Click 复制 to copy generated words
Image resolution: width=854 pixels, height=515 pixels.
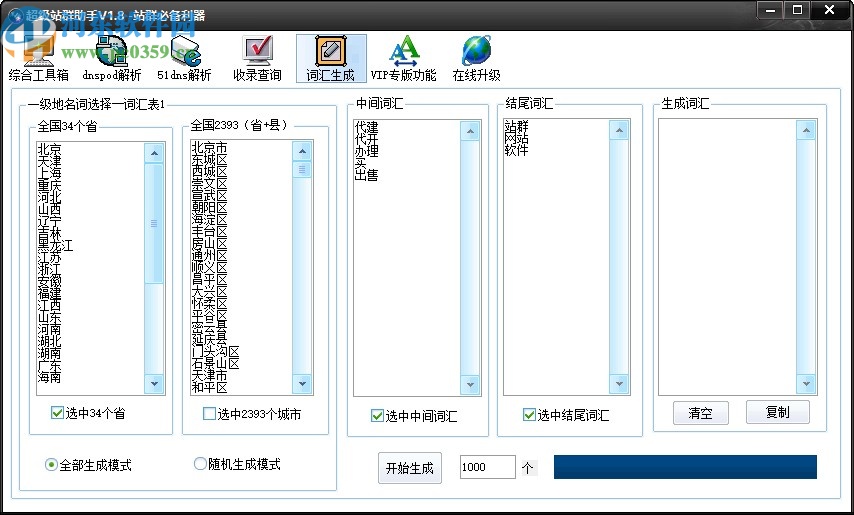(x=778, y=412)
